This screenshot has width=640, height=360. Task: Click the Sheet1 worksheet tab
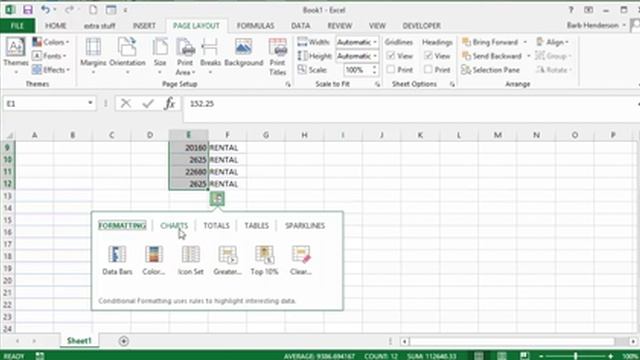point(79,341)
